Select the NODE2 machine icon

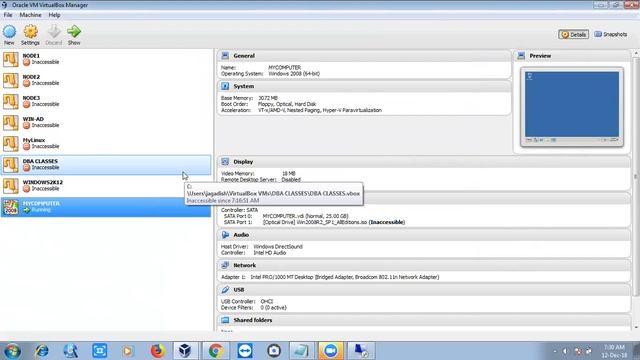point(11,80)
